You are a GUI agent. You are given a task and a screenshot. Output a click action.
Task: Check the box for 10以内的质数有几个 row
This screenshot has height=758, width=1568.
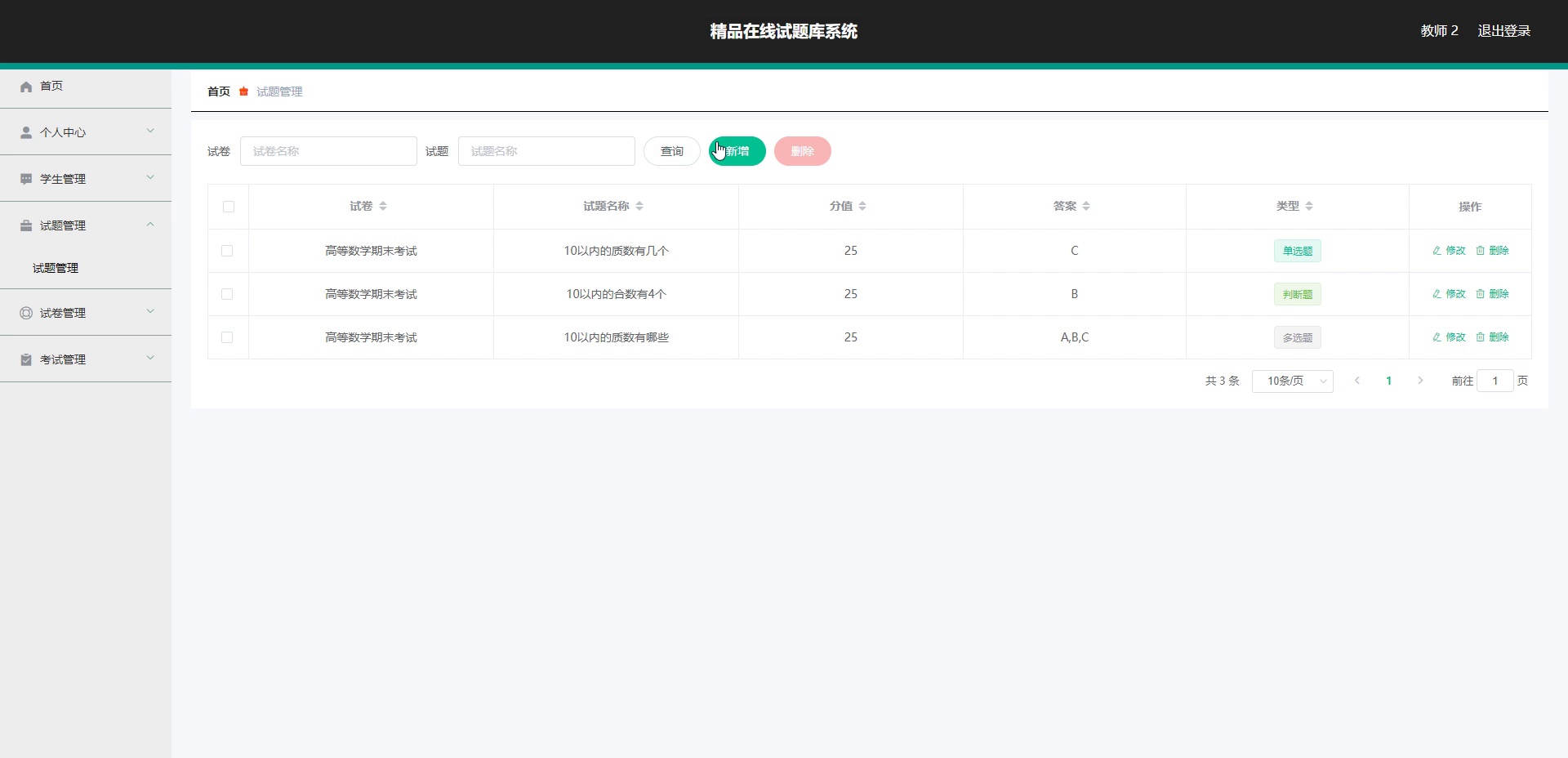(x=227, y=251)
